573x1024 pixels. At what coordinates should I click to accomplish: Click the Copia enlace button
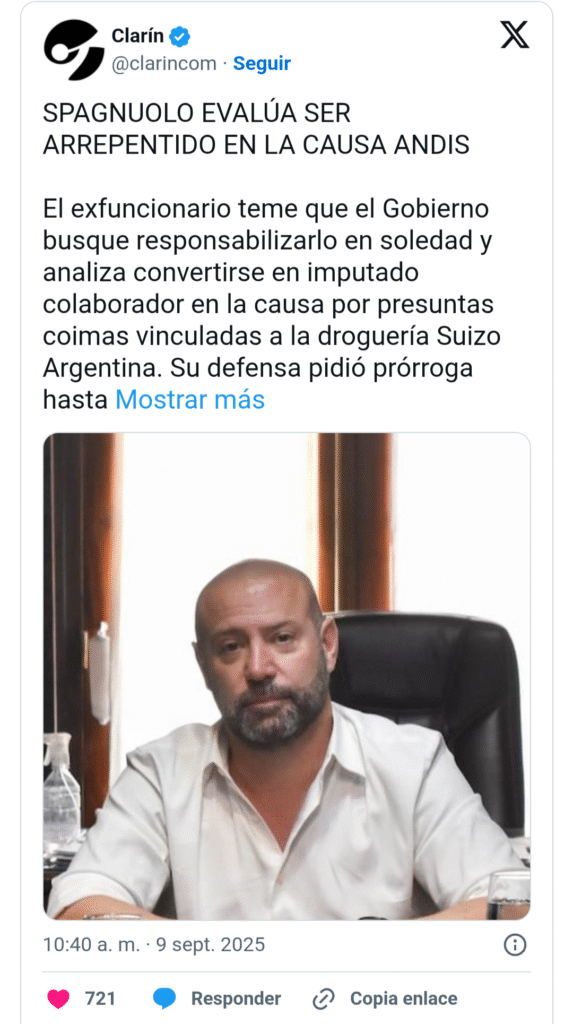404,999
